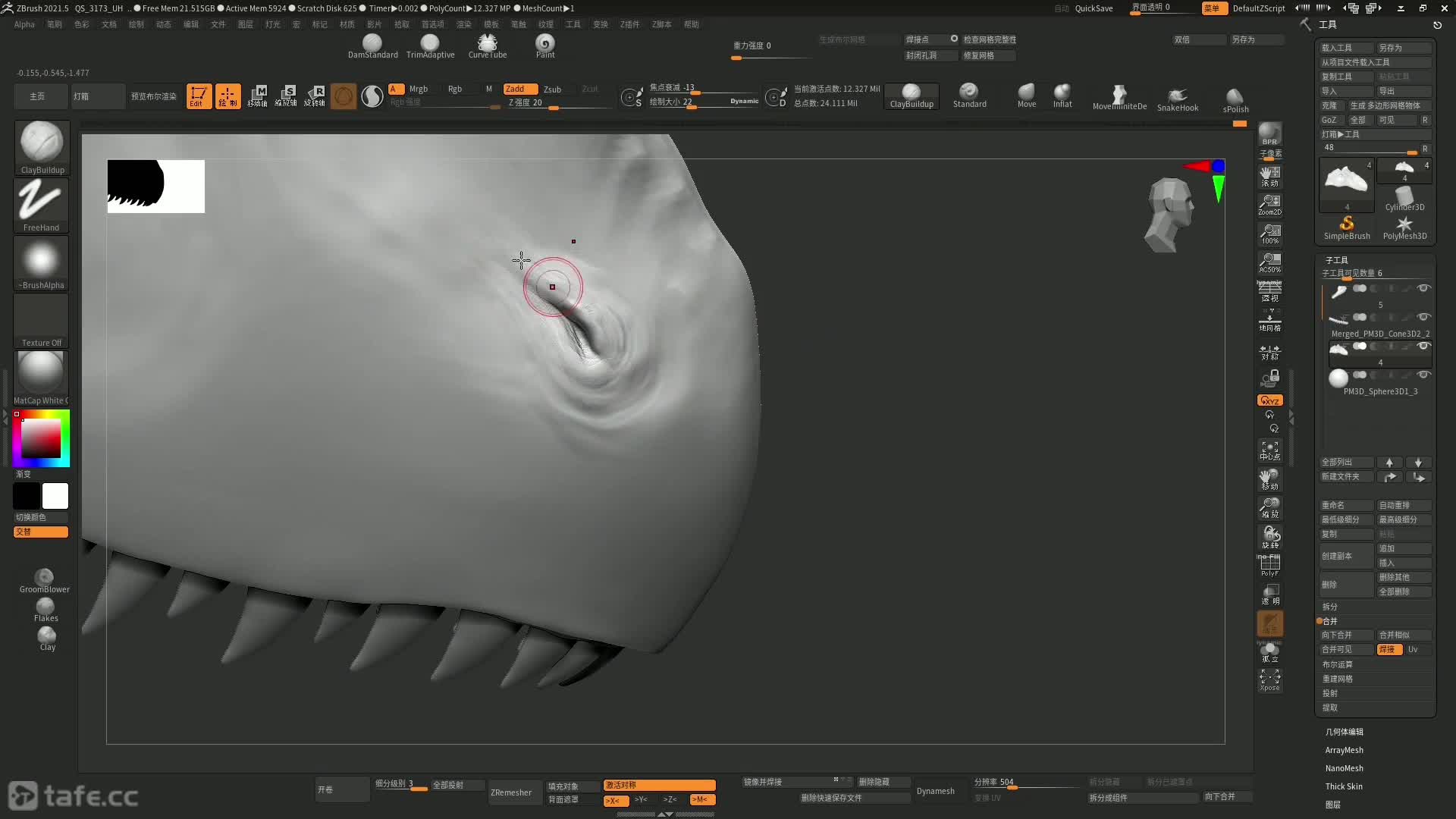Render with the BPR button
Image resolution: width=1456 pixels, height=819 pixels.
click(1270, 134)
